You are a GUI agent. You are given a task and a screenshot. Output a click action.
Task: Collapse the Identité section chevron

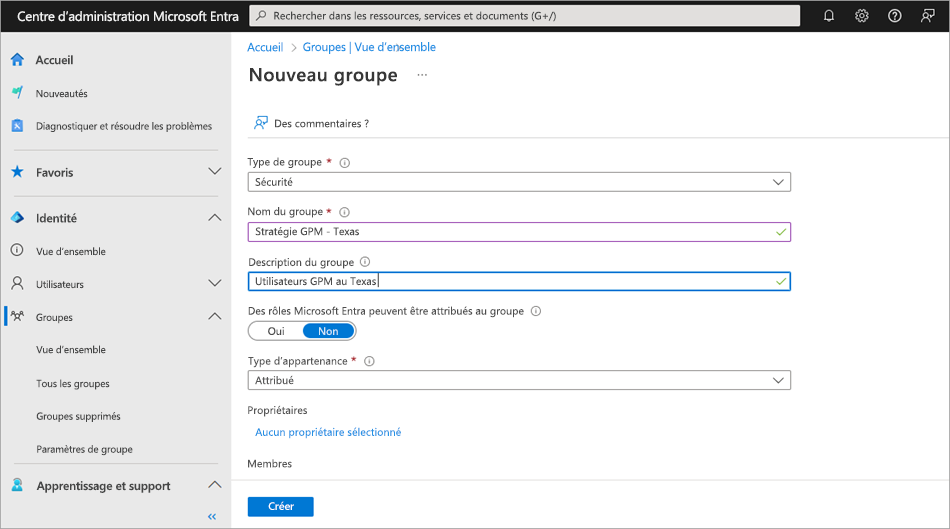click(214, 218)
